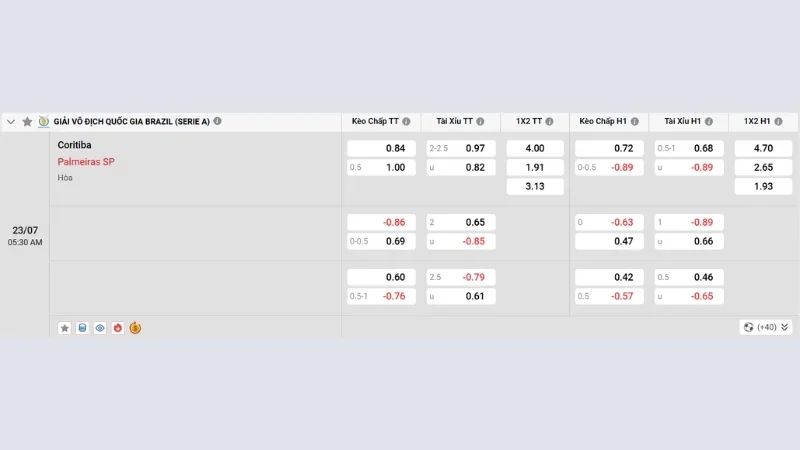Open the Palmeiras SP team link

[86, 162]
